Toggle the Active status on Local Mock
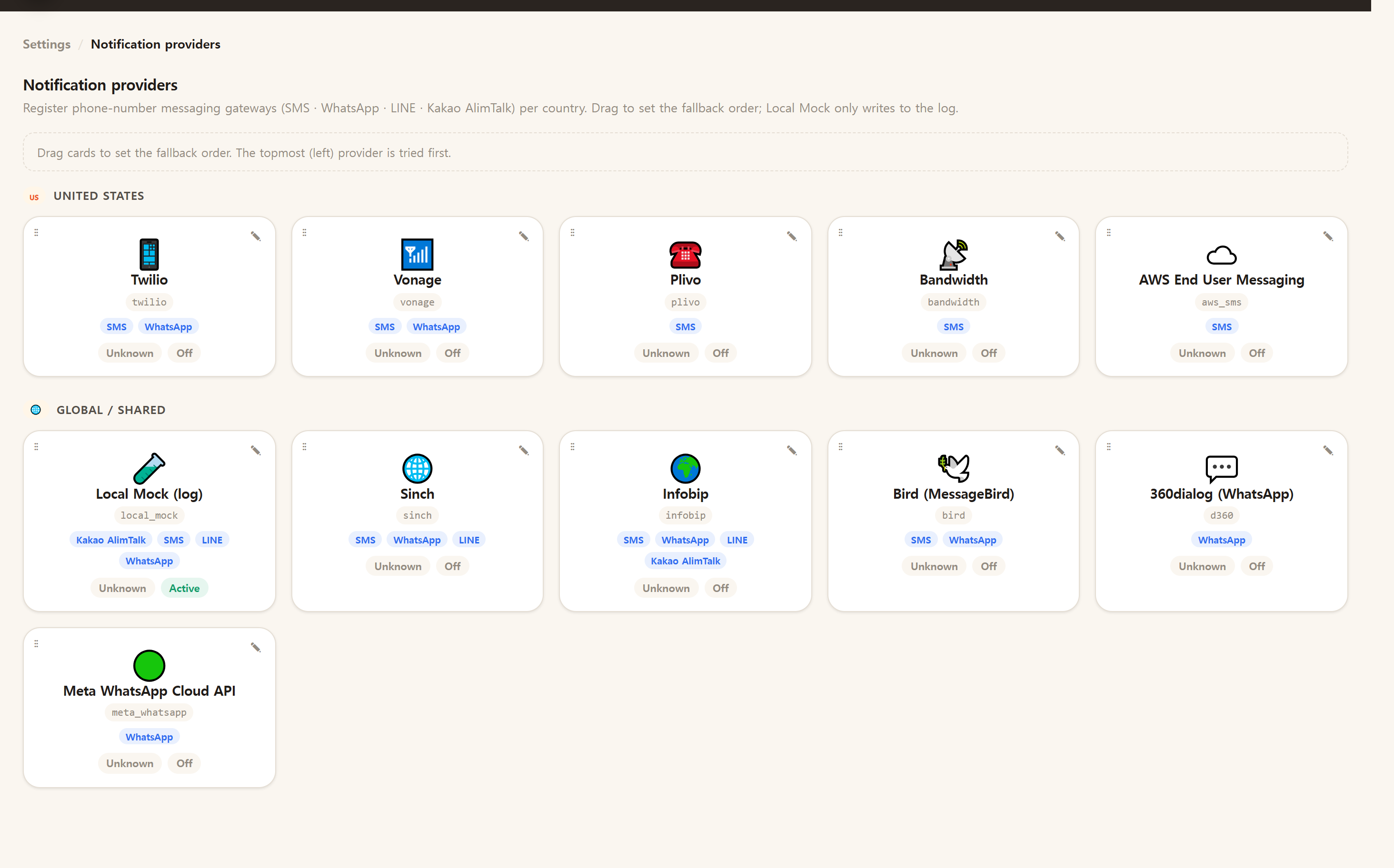The image size is (1394, 868). 184,589
